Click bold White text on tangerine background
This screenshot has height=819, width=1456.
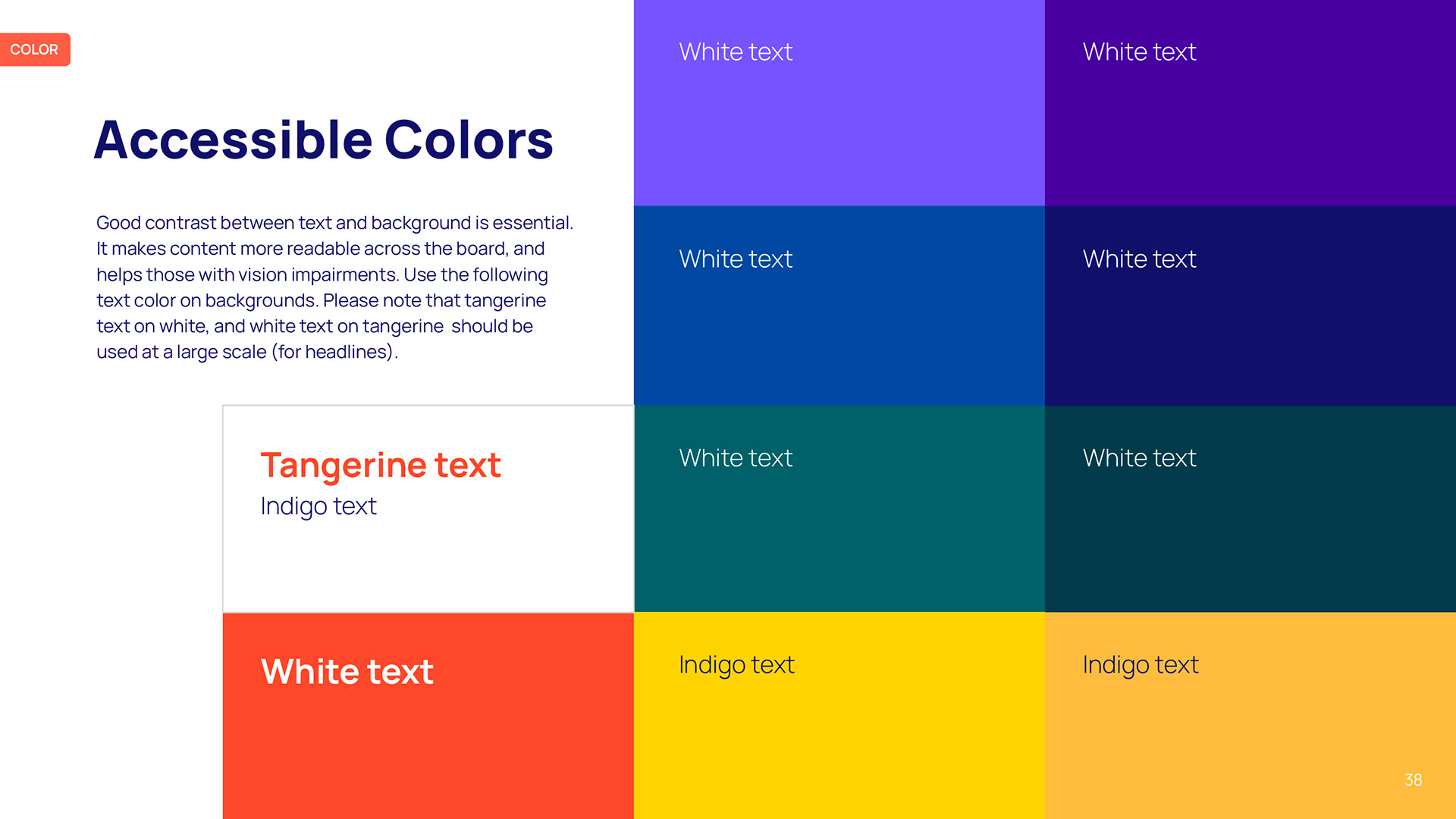click(347, 672)
